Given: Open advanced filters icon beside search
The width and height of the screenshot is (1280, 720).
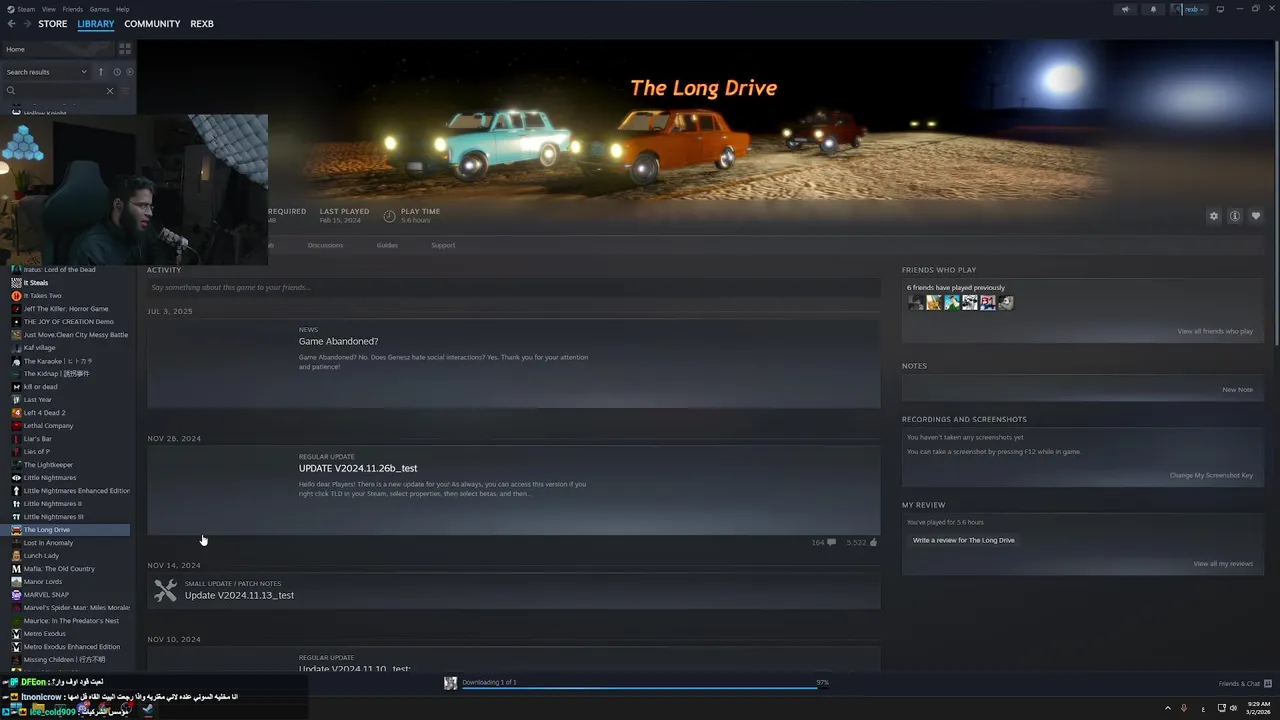Looking at the screenshot, I should [x=125, y=91].
